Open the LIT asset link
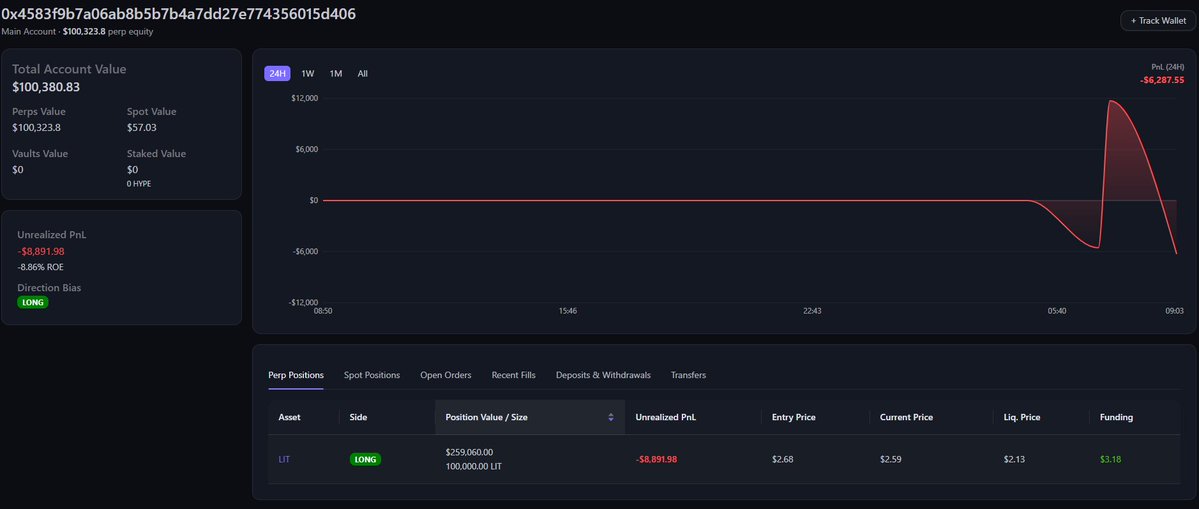The width and height of the screenshot is (1199, 509). point(284,459)
